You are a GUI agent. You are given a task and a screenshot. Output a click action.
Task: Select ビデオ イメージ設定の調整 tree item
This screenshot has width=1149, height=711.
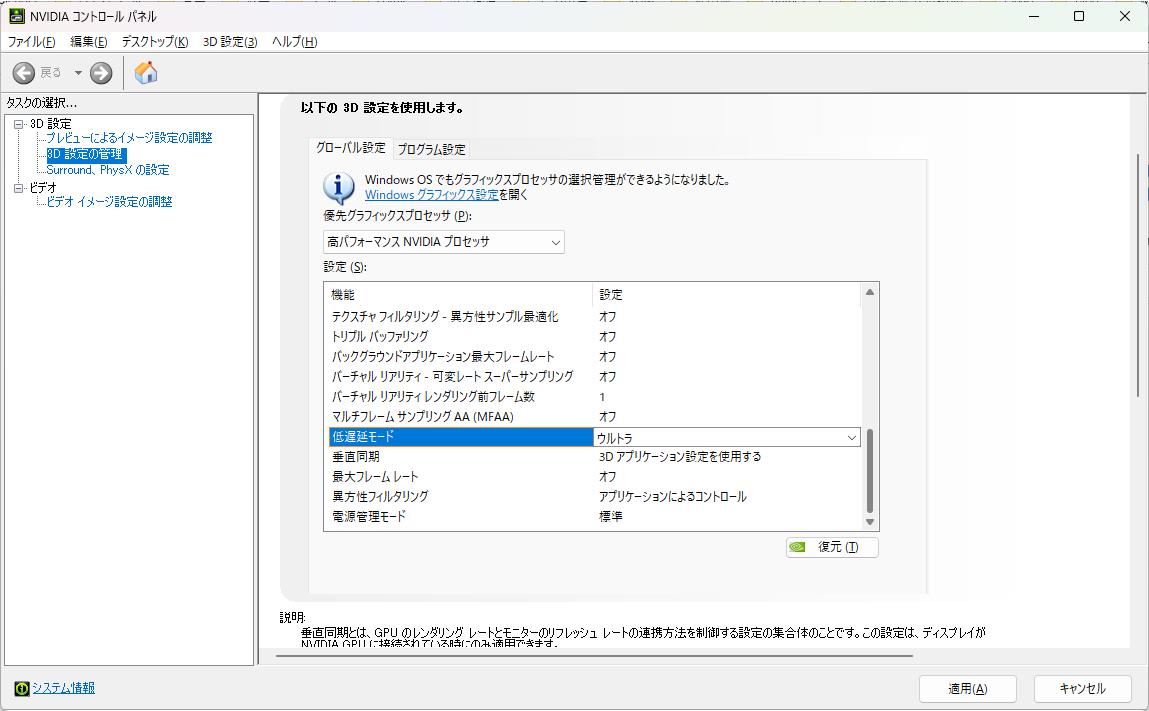coord(109,202)
